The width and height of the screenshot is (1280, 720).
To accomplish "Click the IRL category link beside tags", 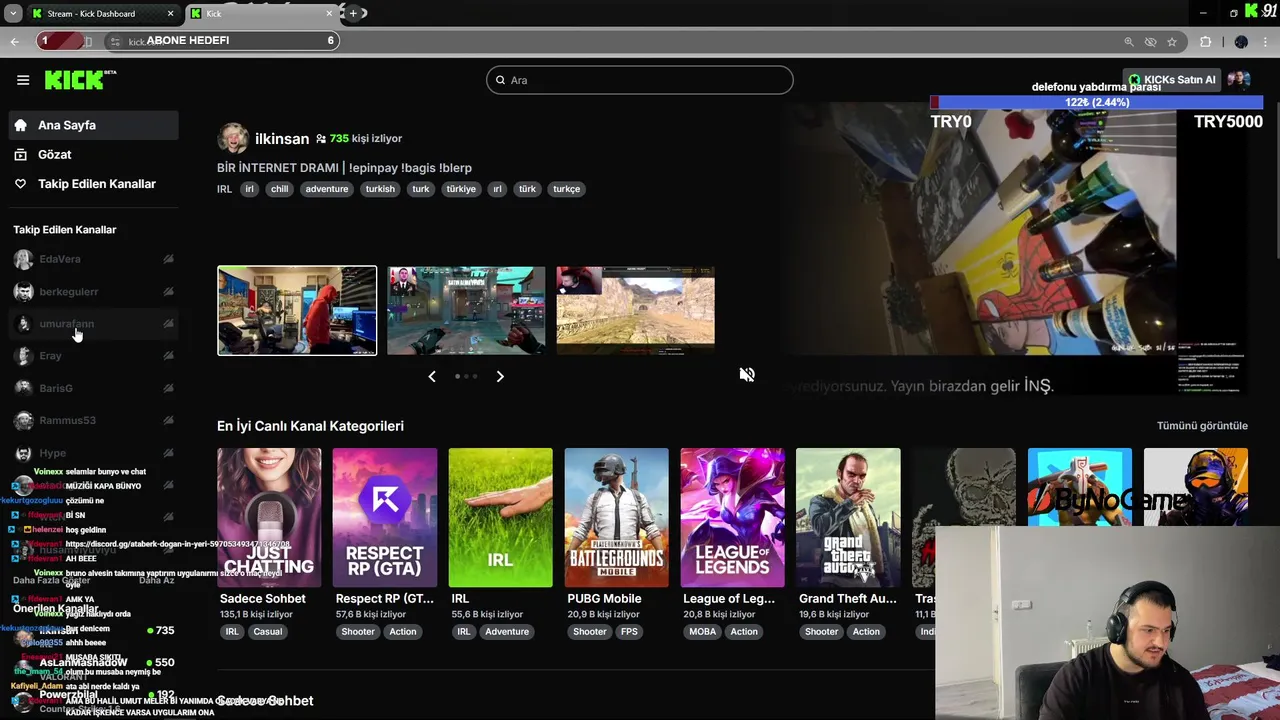I will (x=224, y=189).
